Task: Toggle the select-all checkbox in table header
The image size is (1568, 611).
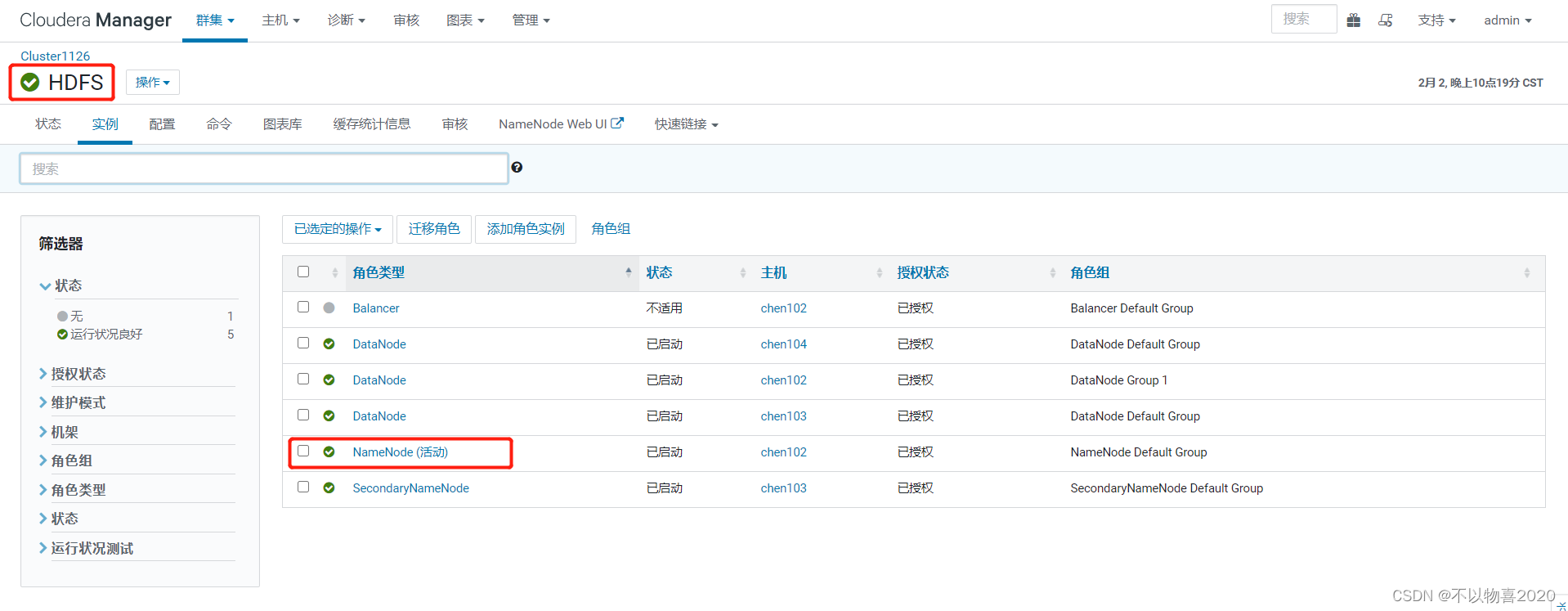Action: 303,272
